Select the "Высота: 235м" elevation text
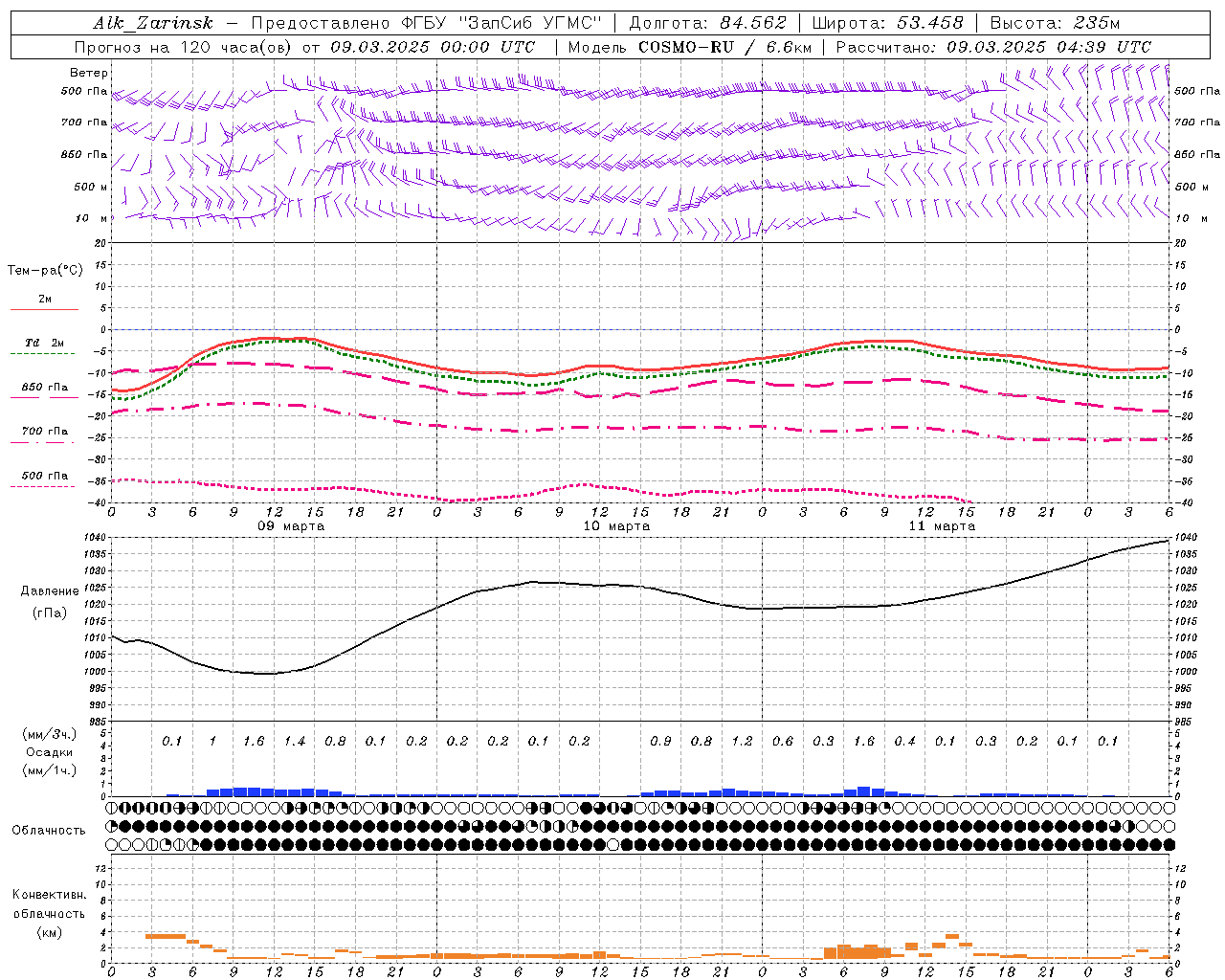This screenshot has height=980, width=1225. click(1055, 23)
